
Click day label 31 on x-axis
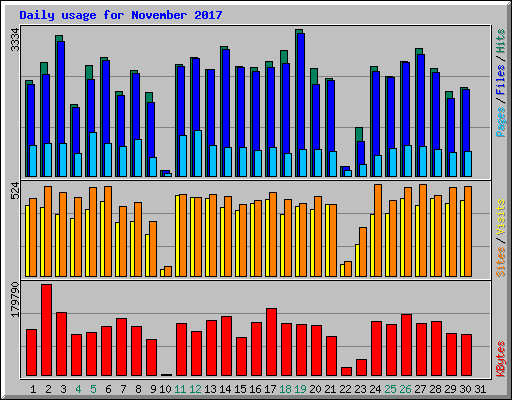pos(480,389)
